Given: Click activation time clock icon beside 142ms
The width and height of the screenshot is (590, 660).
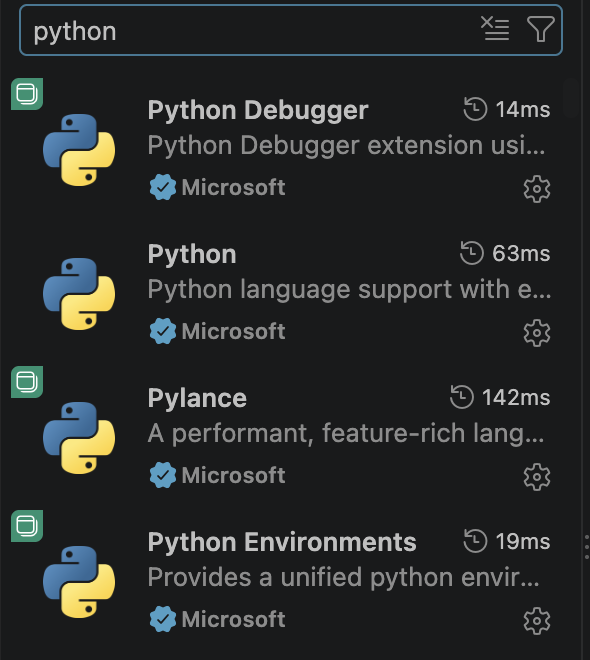Looking at the screenshot, I should point(462,397).
